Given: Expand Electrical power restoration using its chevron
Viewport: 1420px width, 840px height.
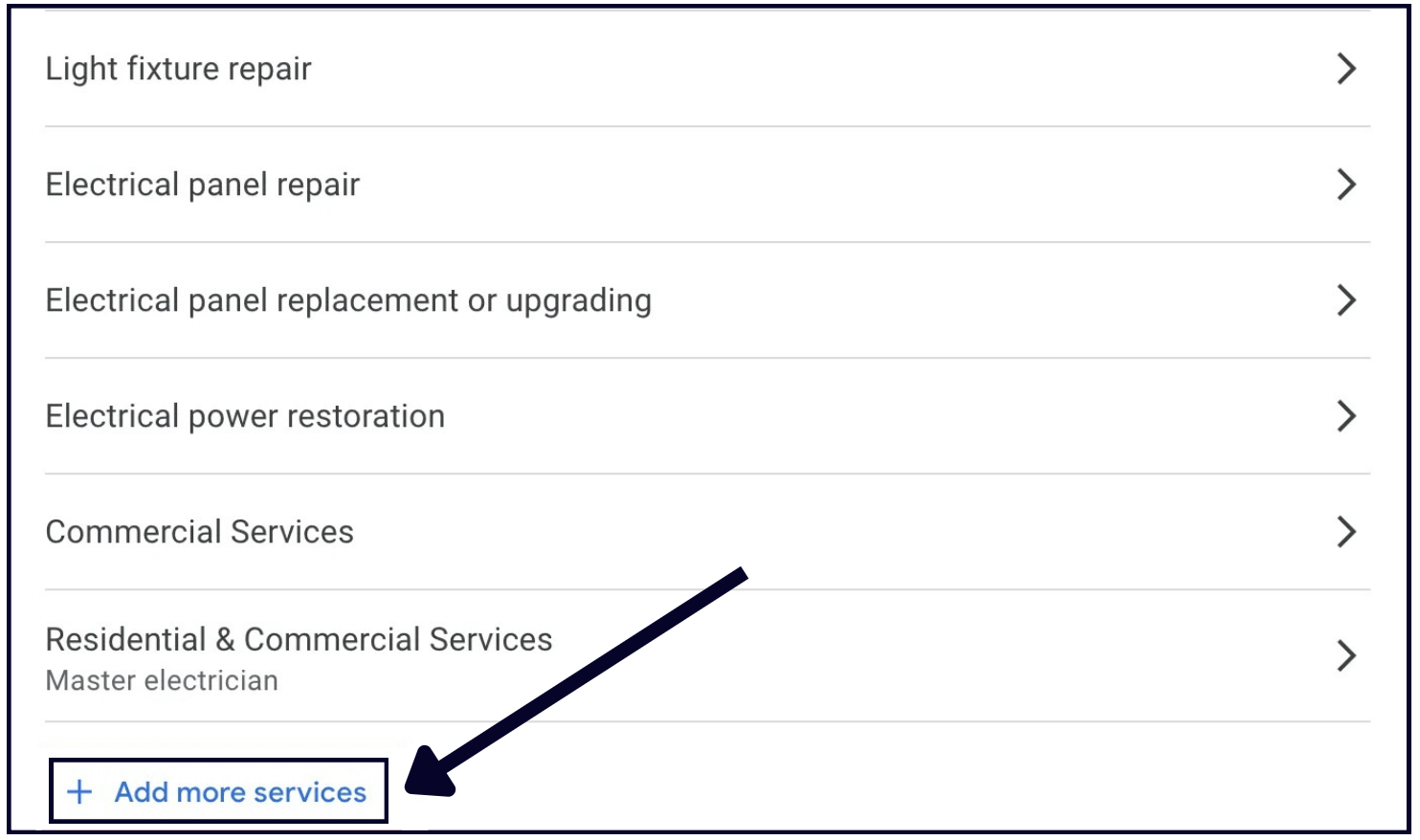Looking at the screenshot, I should click(1346, 416).
